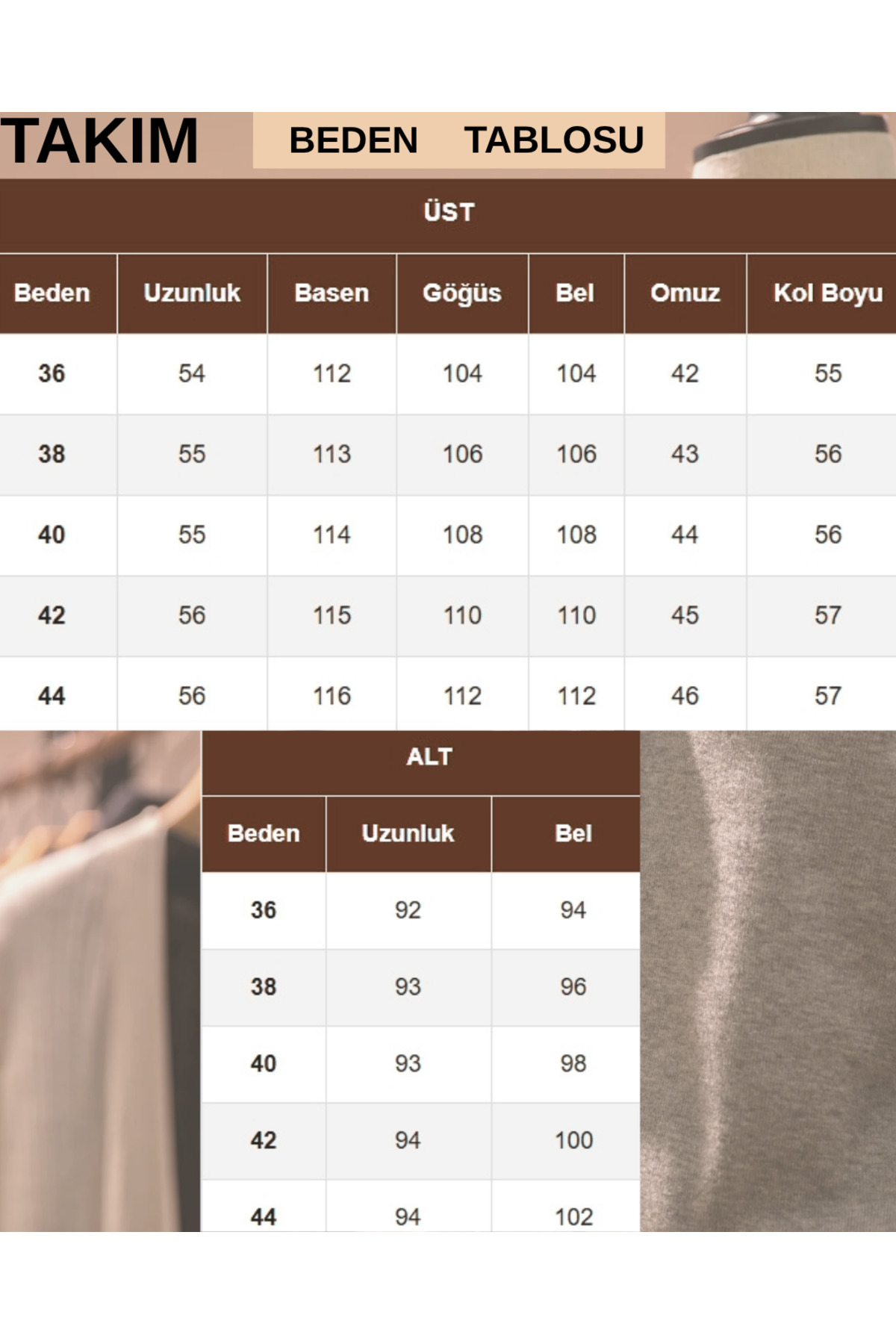Image resolution: width=896 pixels, height=1344 pixels.
Task: Click the Kol Boyu column header
Action: [x=827, y=293]
